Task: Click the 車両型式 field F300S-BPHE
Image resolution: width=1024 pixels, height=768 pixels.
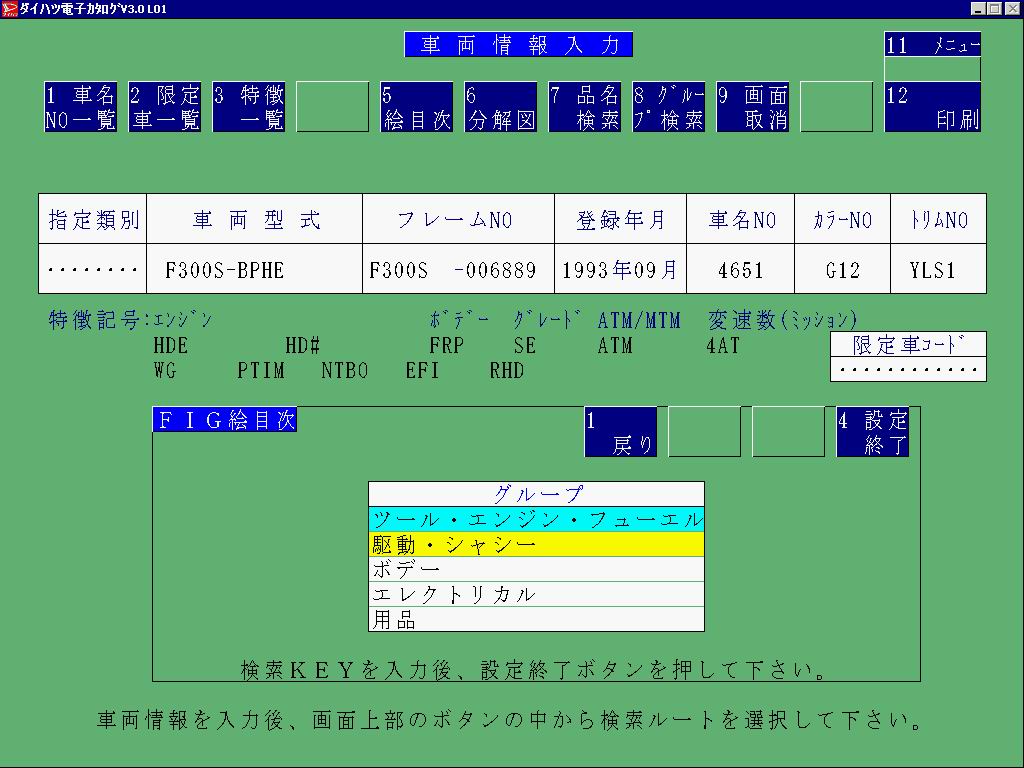Action: (254, 269)
